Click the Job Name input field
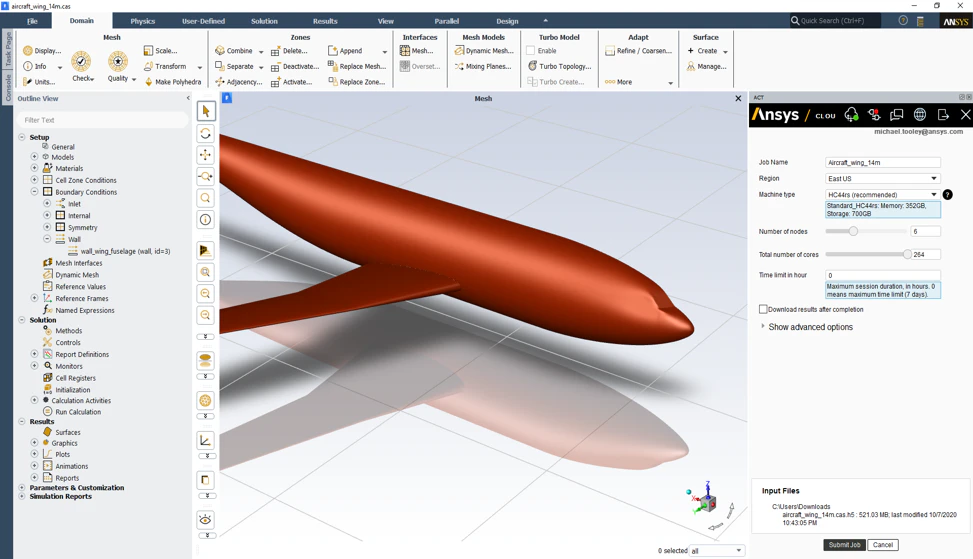 (x=883, y=163)
